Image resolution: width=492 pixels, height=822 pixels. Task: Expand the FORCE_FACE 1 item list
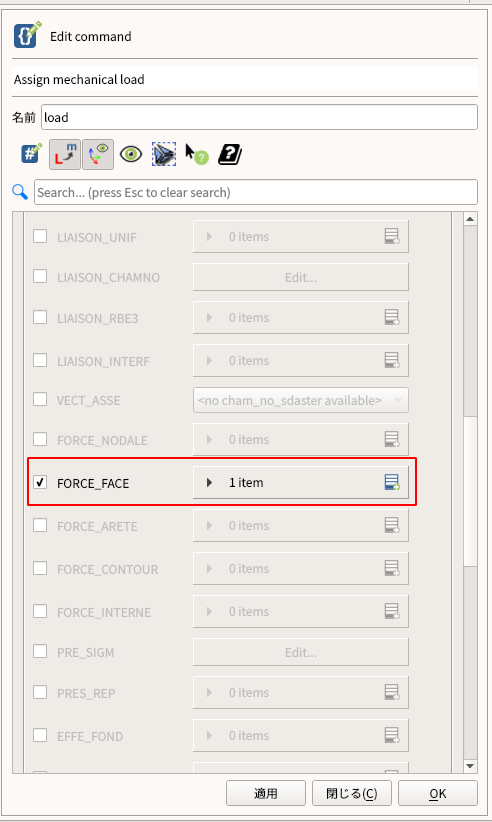pos(210,482)
